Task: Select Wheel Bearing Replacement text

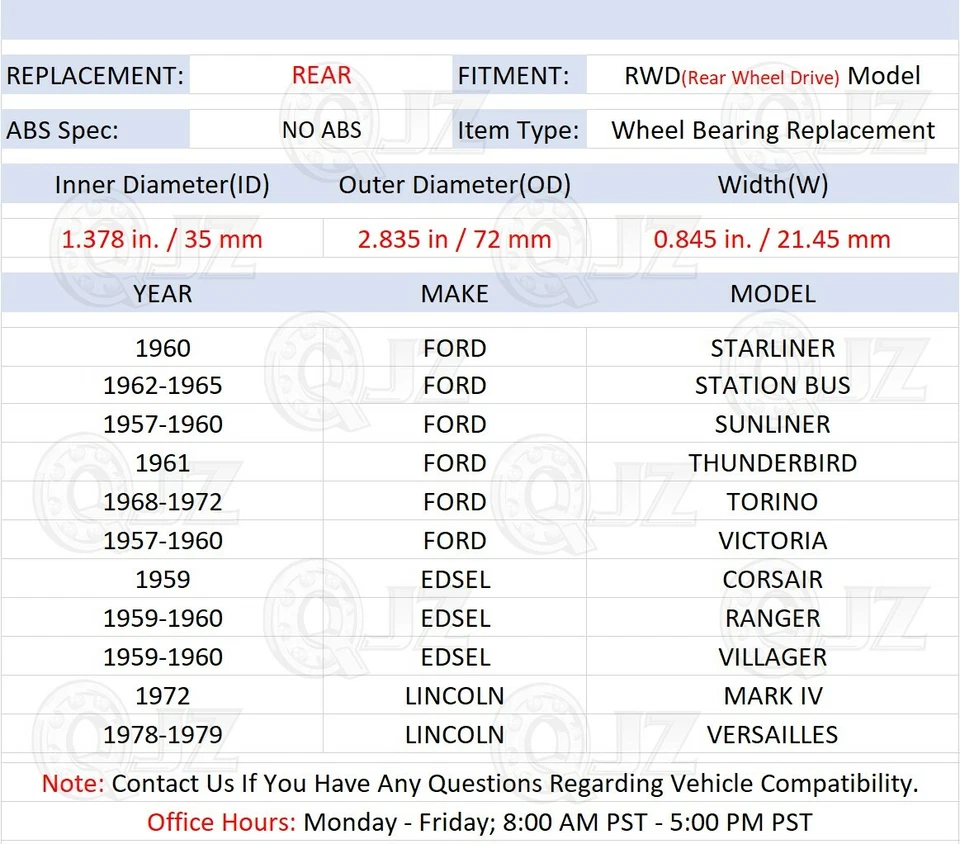Action: point(773,130)
